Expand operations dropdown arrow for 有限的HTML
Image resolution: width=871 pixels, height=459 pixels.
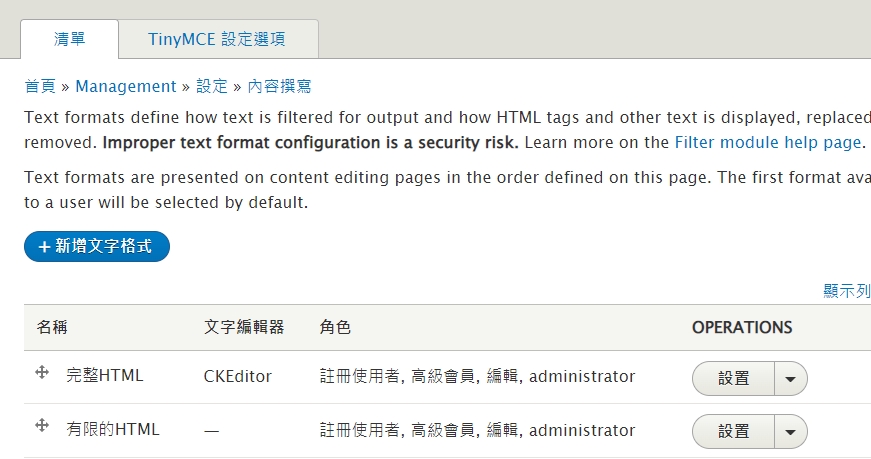click(791, 432)
